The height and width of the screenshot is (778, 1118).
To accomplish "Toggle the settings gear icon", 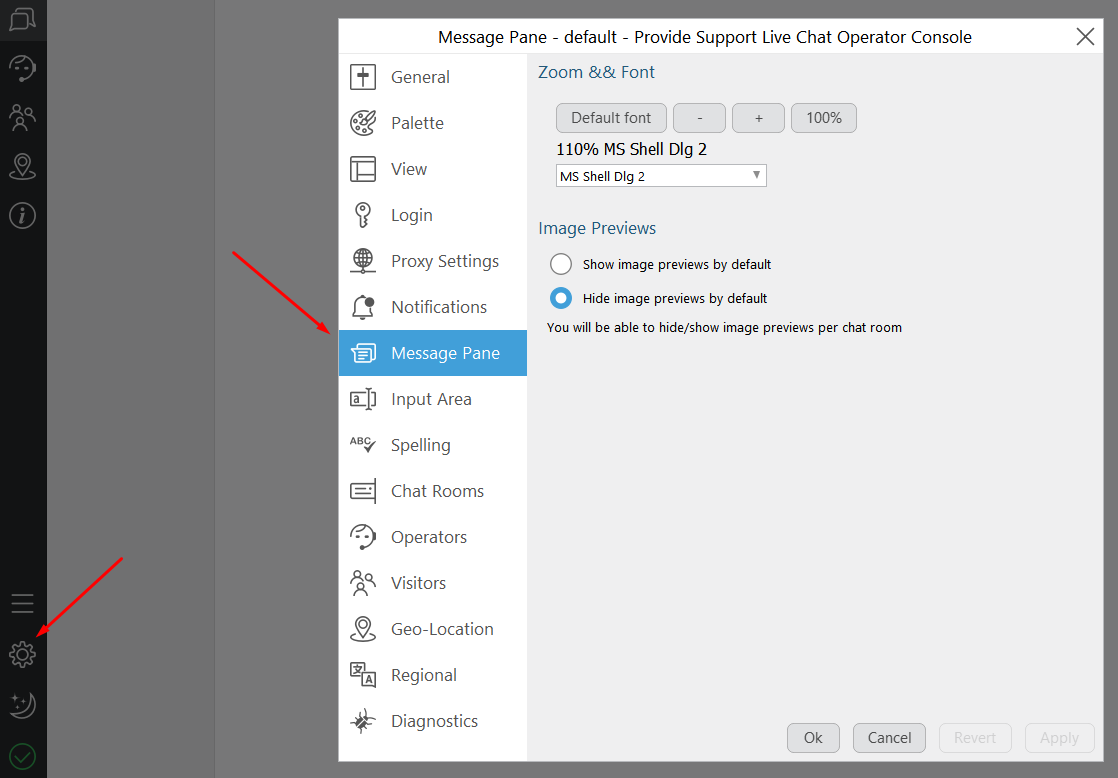I will (x=22, y=654).
